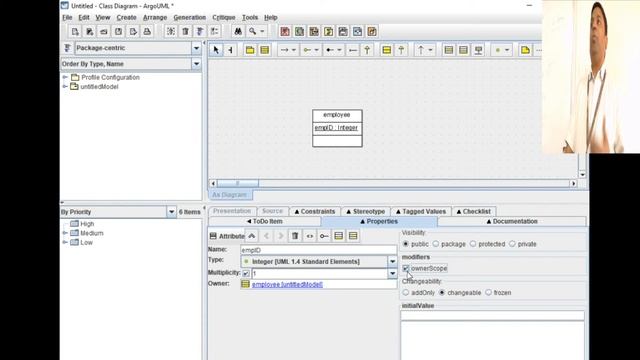Expand the untitledModel tree node
Viewport: 640px width, 360px height.
click(x=65, y=86)
